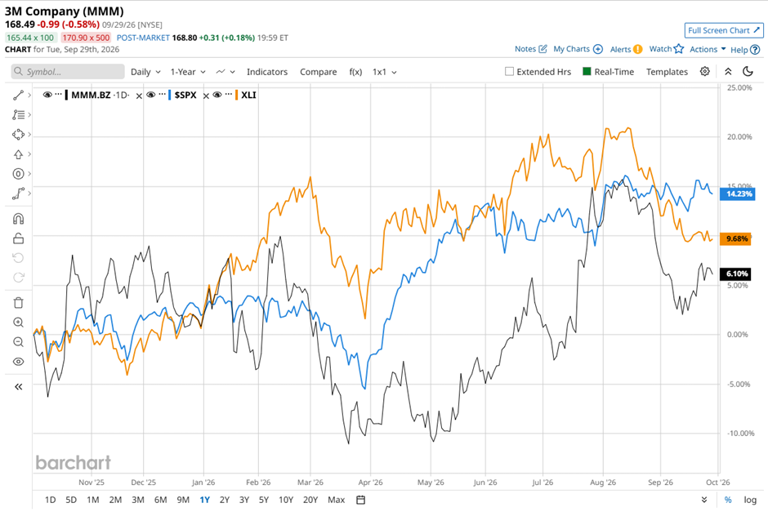Select the circle zero marker tool
This screenshot has width=768, height=512.
(18, 174)
